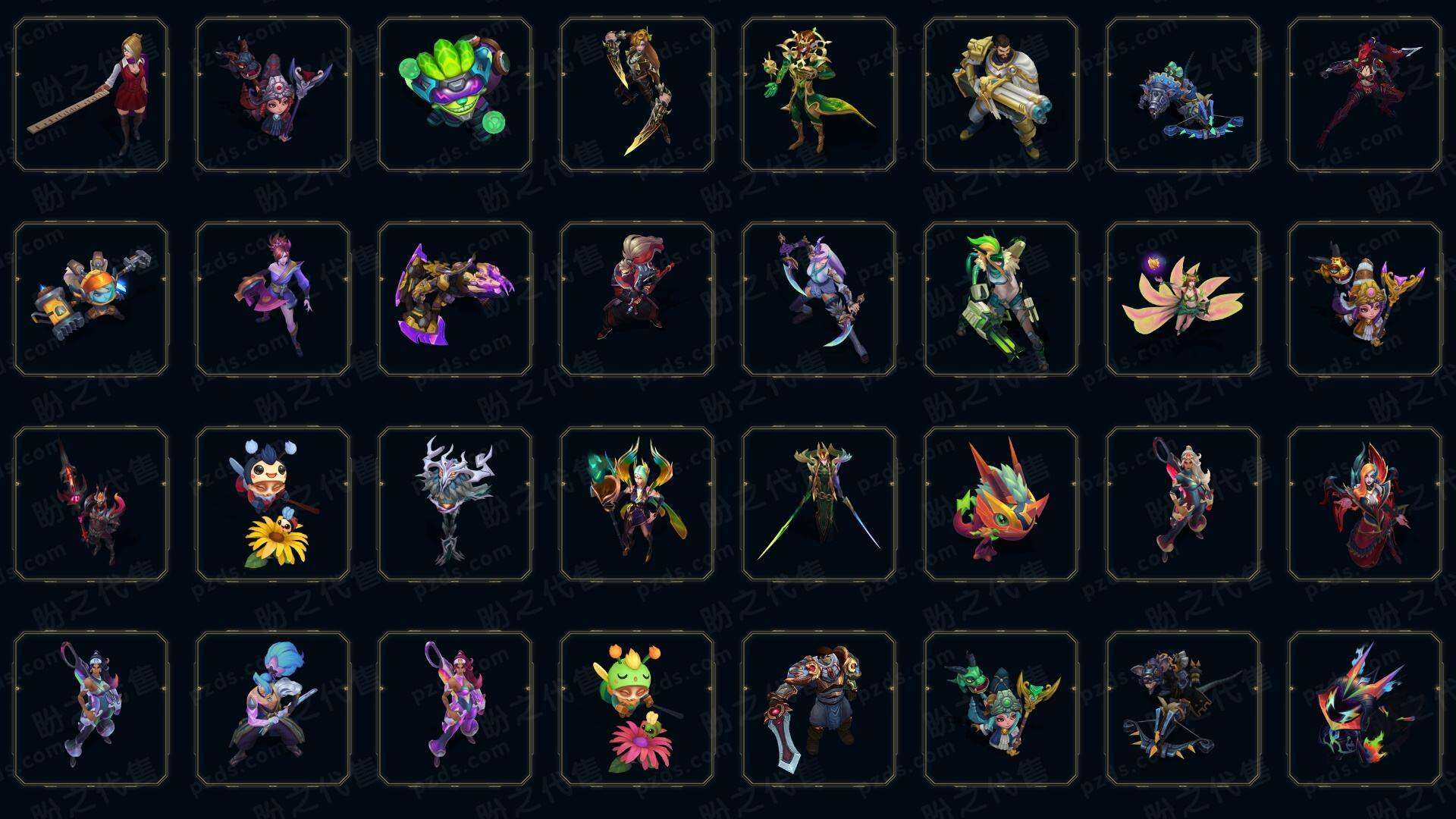Image resolution: width=1456 pixels, height=819 pixels.
Task: Select the orange spiky dragon fish
Action: point(1001,504)
